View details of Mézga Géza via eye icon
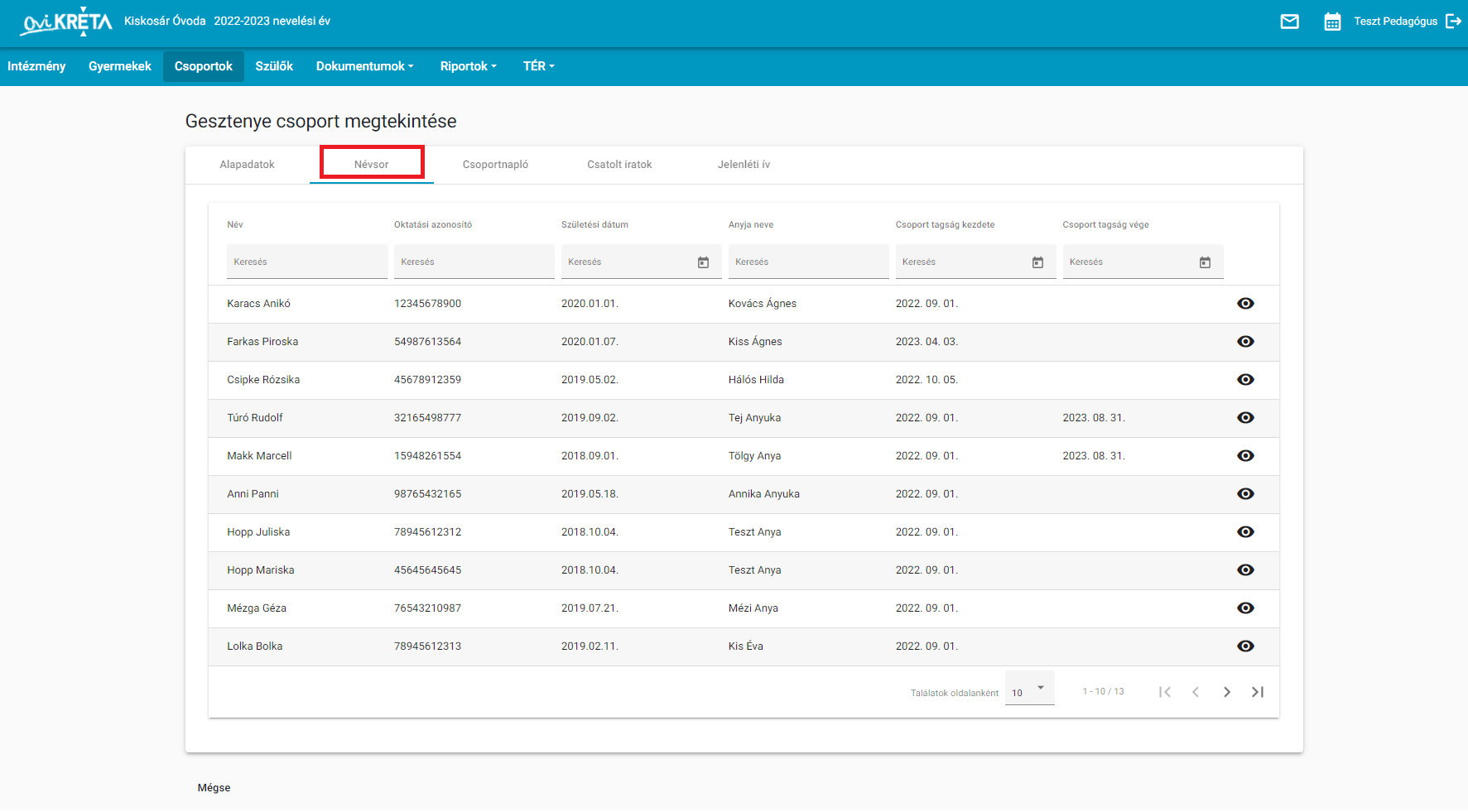 [x=1245, y=608]
